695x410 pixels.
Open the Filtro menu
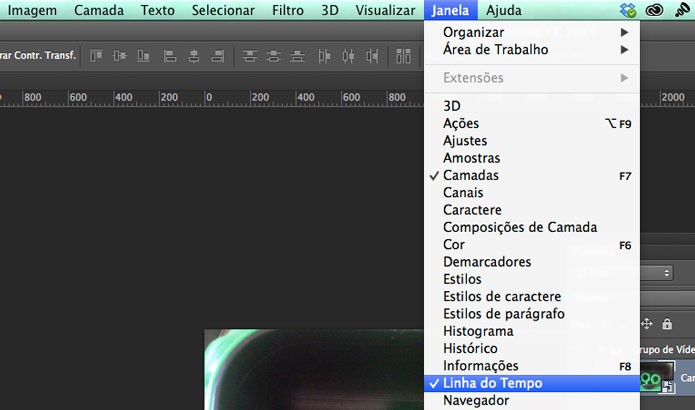point(288,10)
